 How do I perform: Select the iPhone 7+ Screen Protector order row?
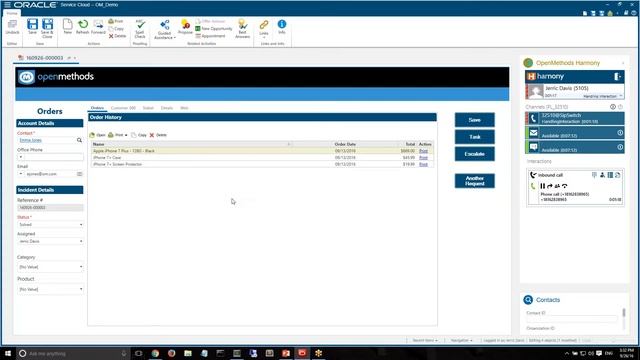point(261,164)
